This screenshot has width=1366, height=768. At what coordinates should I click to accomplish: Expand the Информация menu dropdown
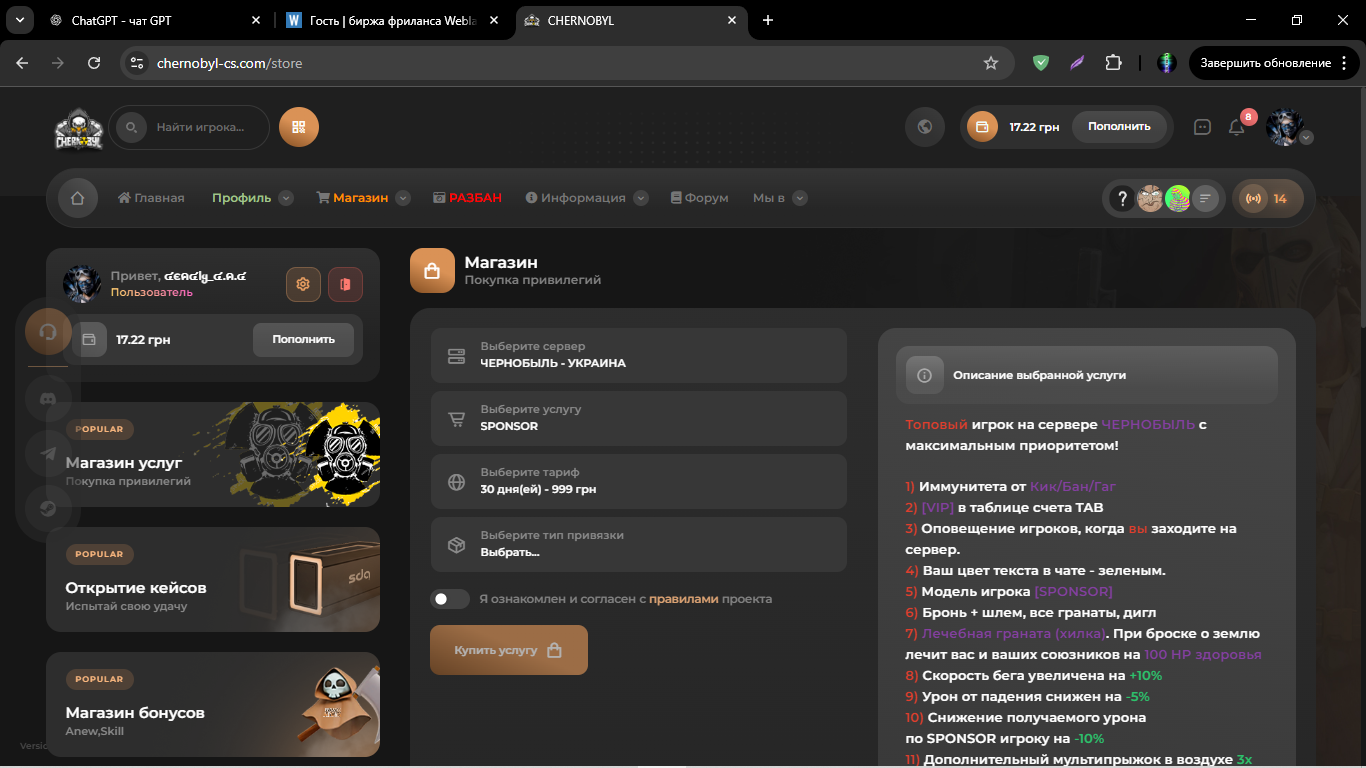(641, 198)
